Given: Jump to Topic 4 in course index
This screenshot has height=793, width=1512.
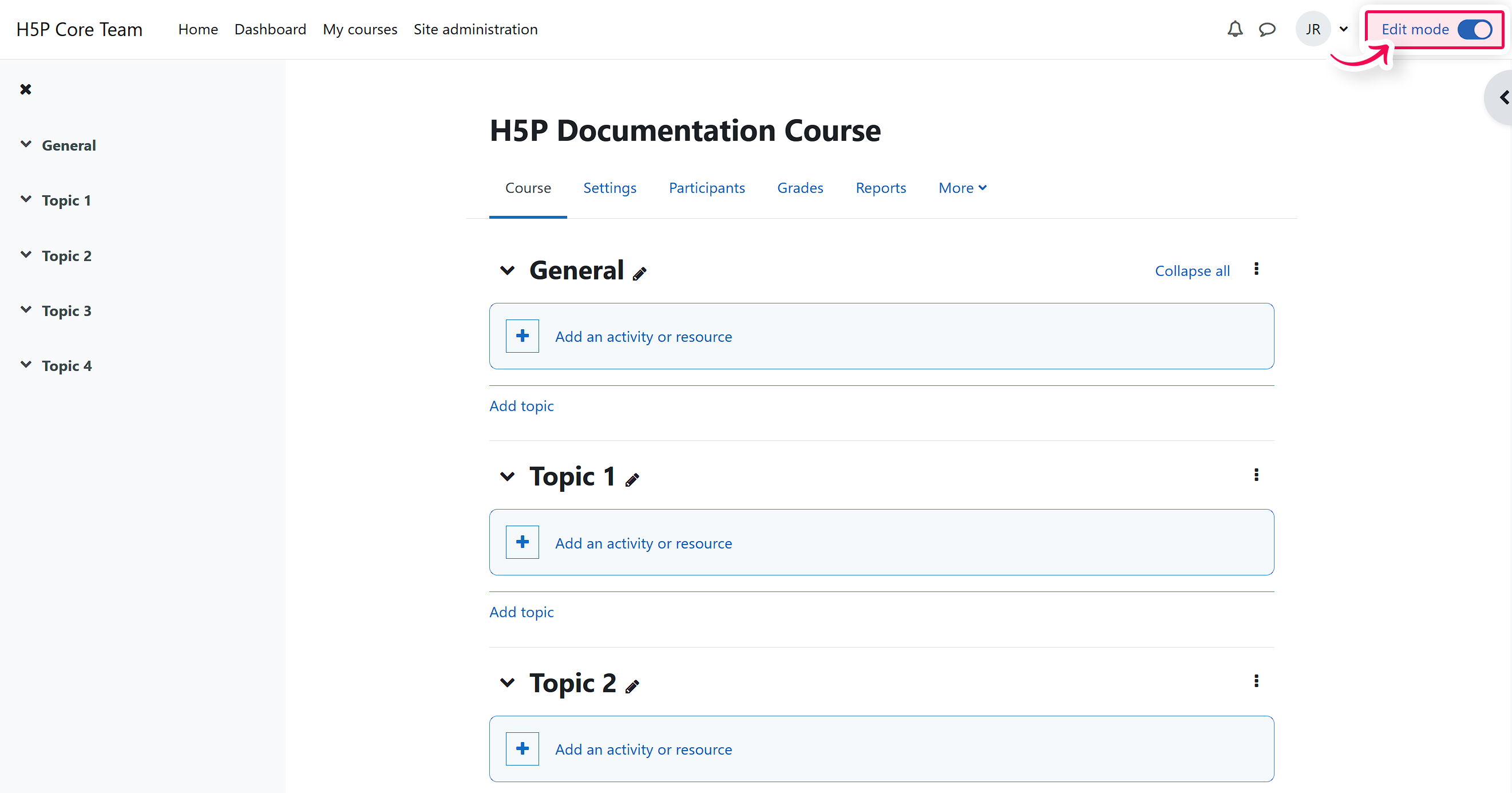Looking at the screenshot, I should pyautogui.click(x=66, y=366).
